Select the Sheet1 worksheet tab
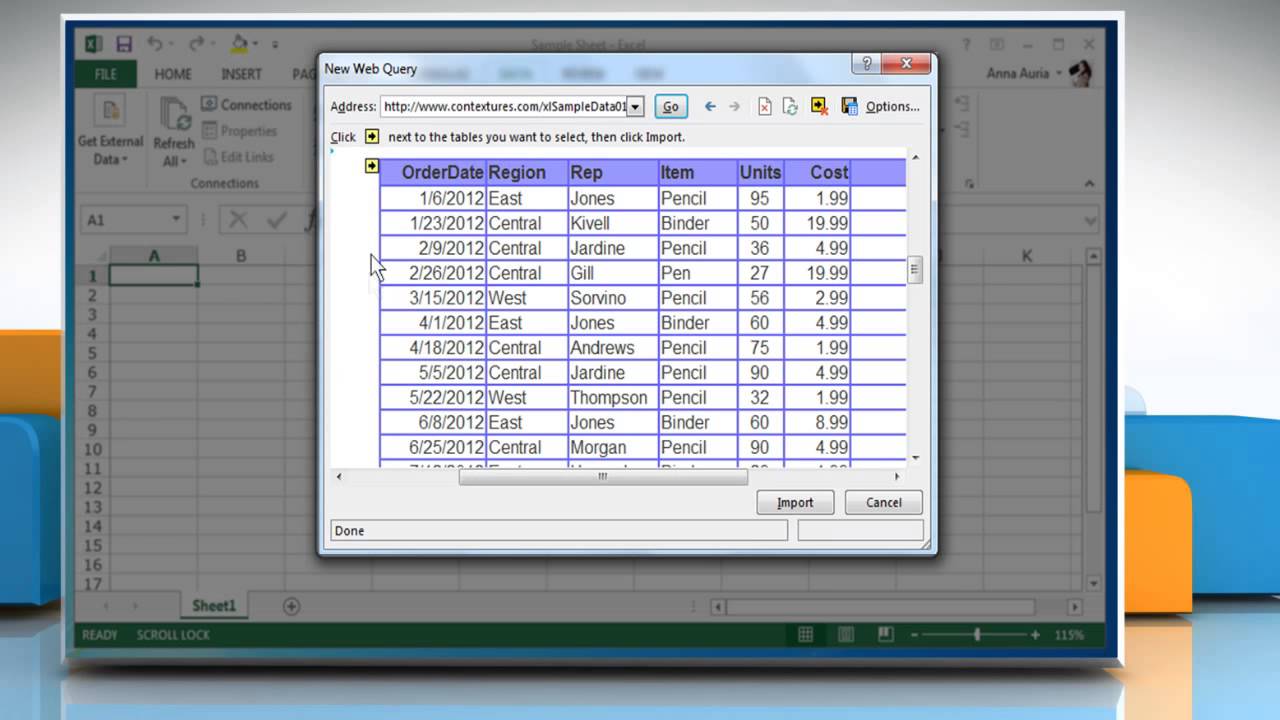 [x=214, y=606]
